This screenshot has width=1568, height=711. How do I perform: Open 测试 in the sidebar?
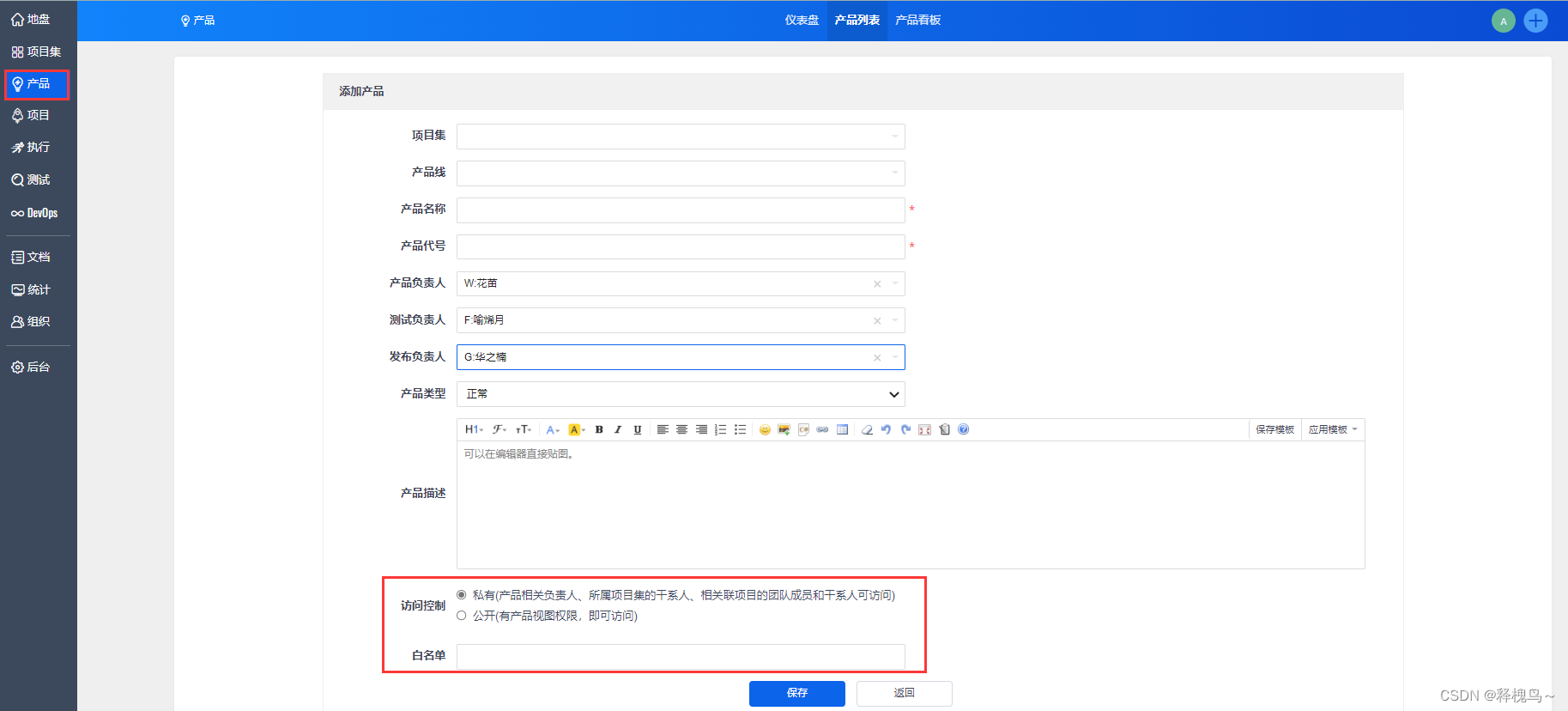coord(31,180)
